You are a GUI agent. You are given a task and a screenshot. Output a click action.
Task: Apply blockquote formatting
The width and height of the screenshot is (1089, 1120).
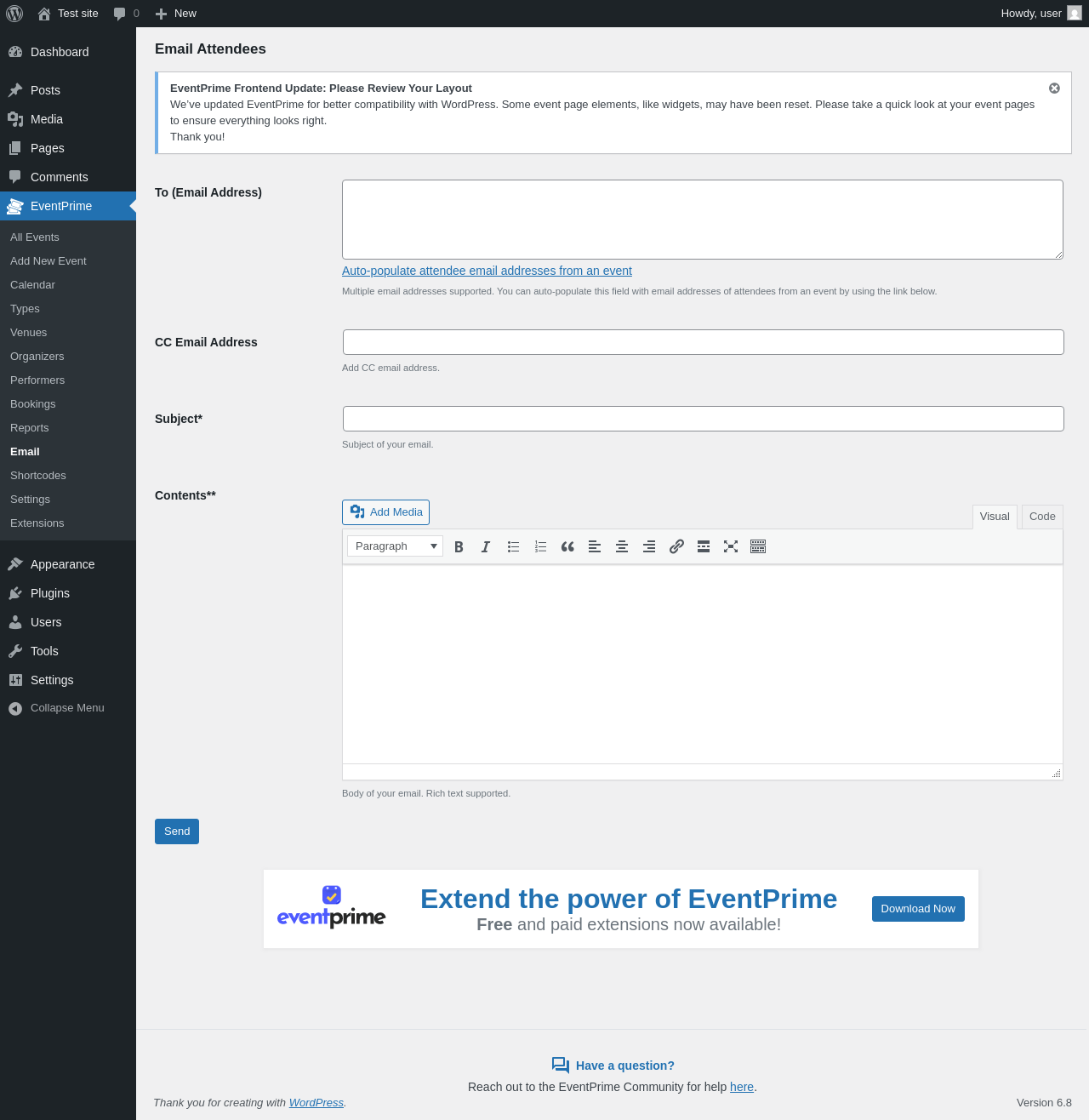(567, 546)
